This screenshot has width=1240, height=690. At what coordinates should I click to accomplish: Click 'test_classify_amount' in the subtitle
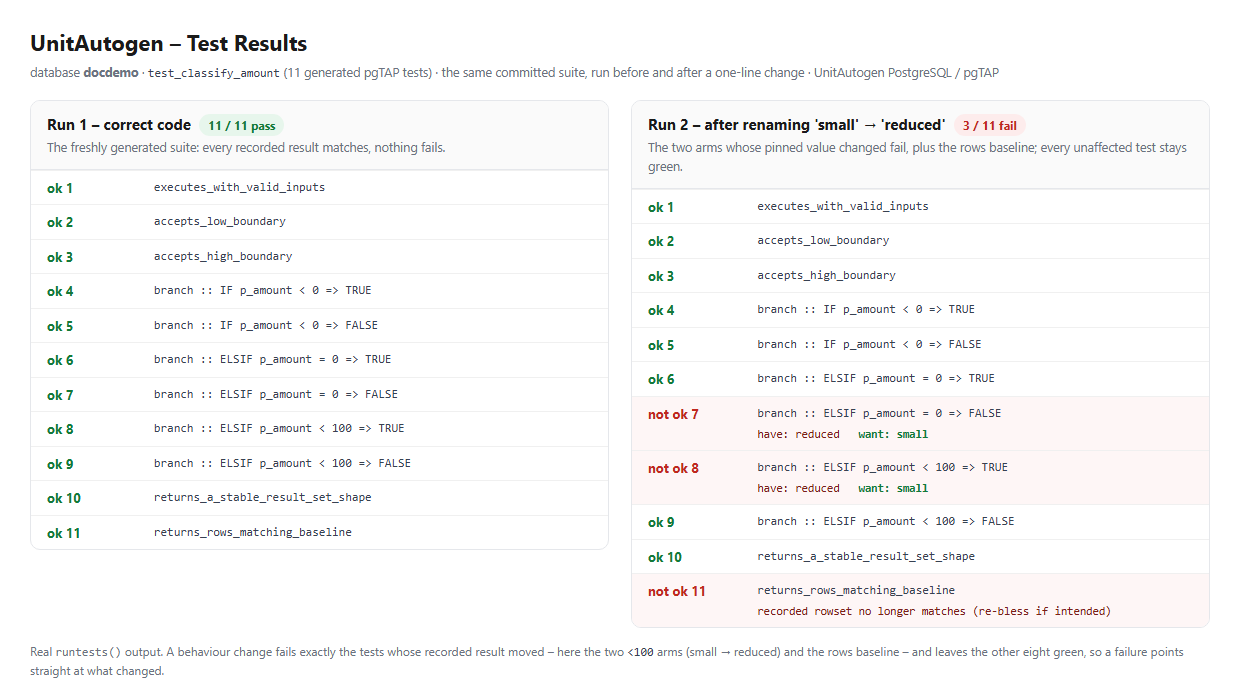tap(213, 73)
